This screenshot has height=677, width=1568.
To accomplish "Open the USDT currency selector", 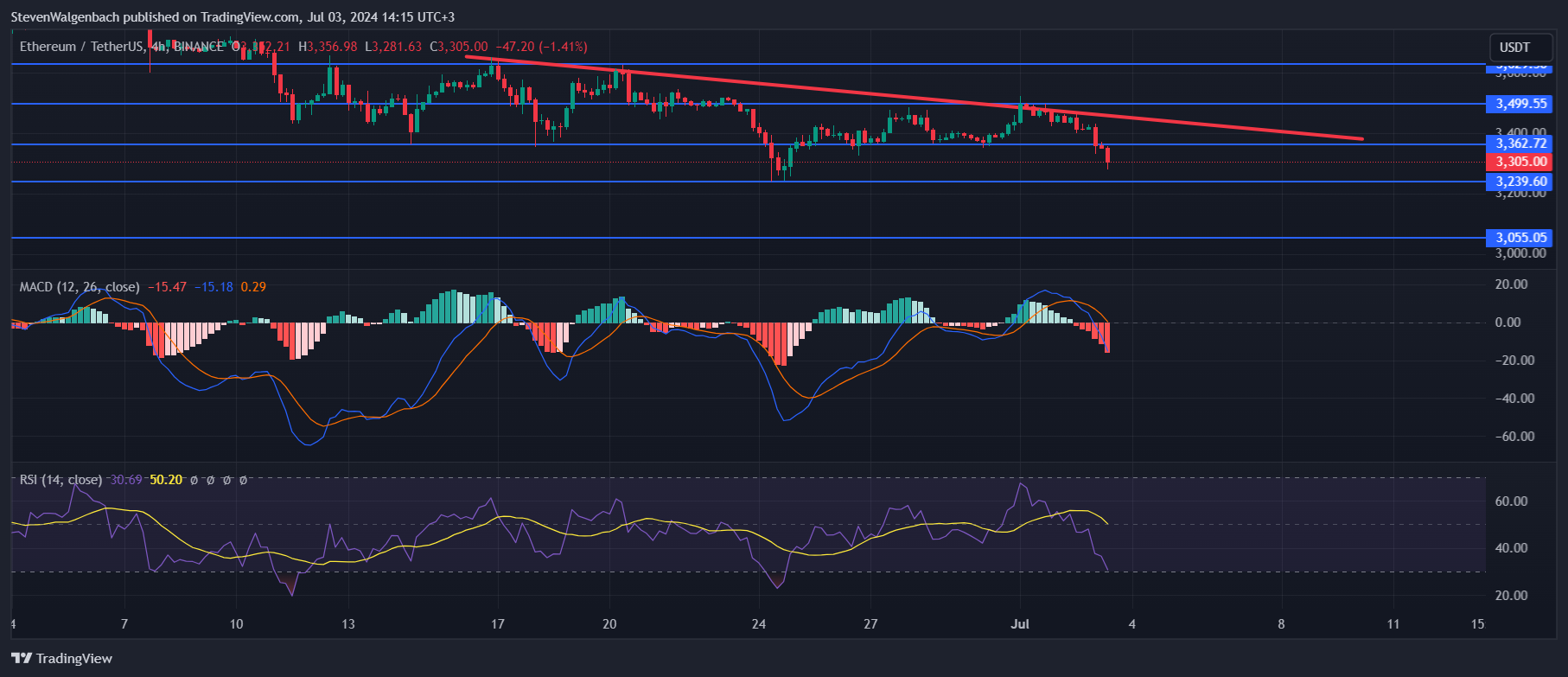I will [1520, 48].
